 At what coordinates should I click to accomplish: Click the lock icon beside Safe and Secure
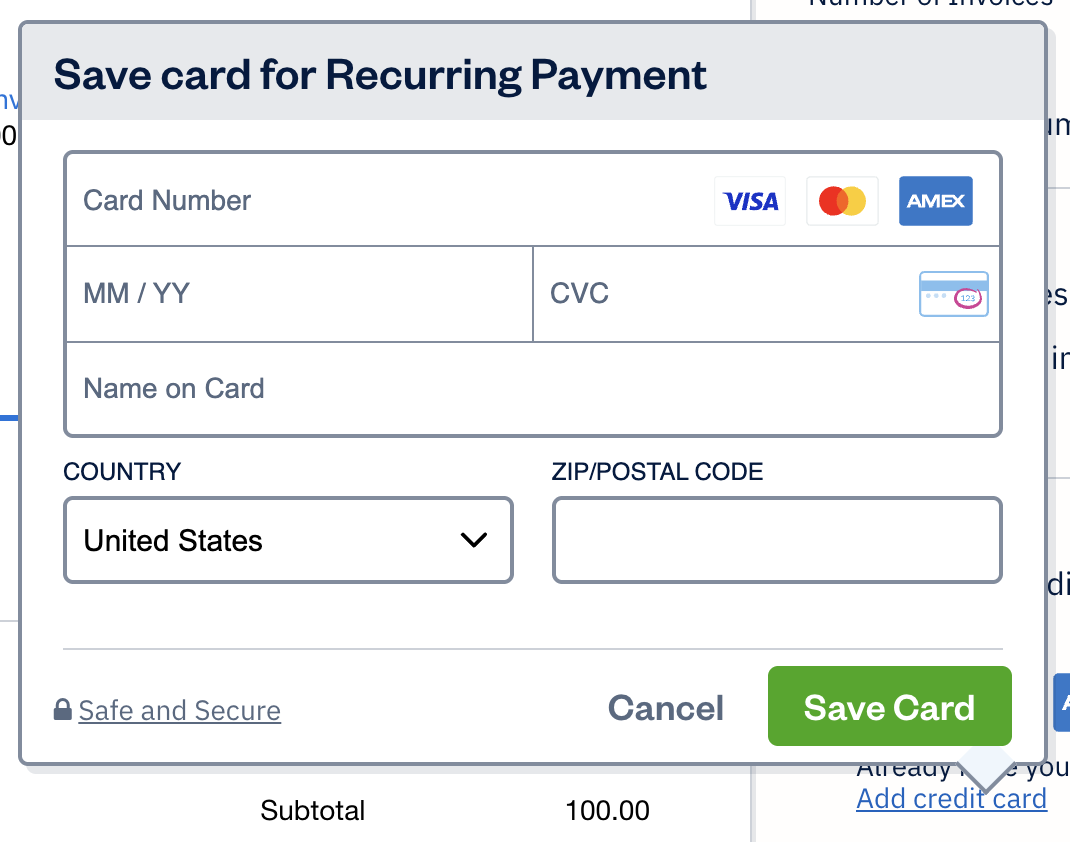pos(63,710)
